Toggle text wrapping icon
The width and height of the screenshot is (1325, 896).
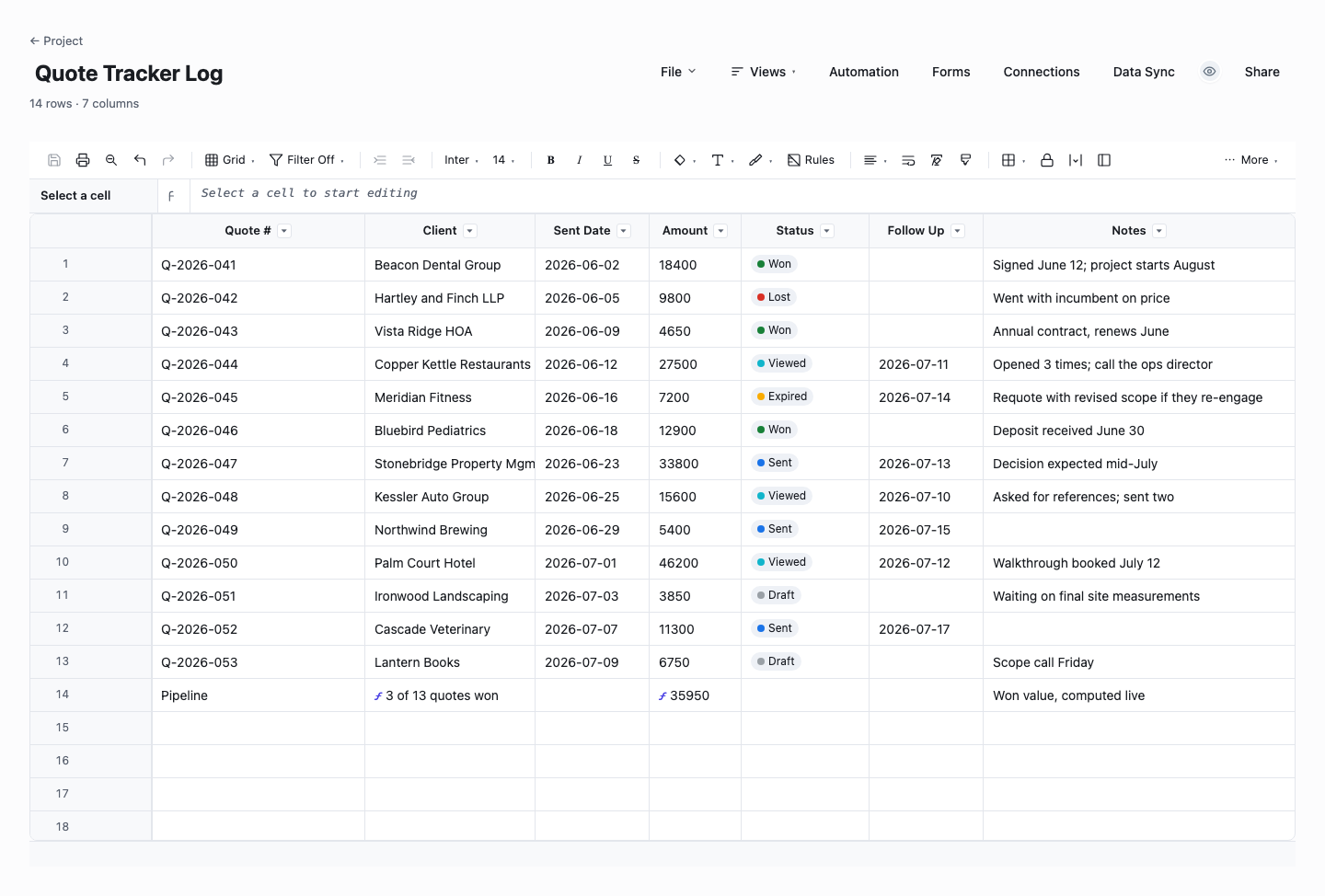(908, 160)
